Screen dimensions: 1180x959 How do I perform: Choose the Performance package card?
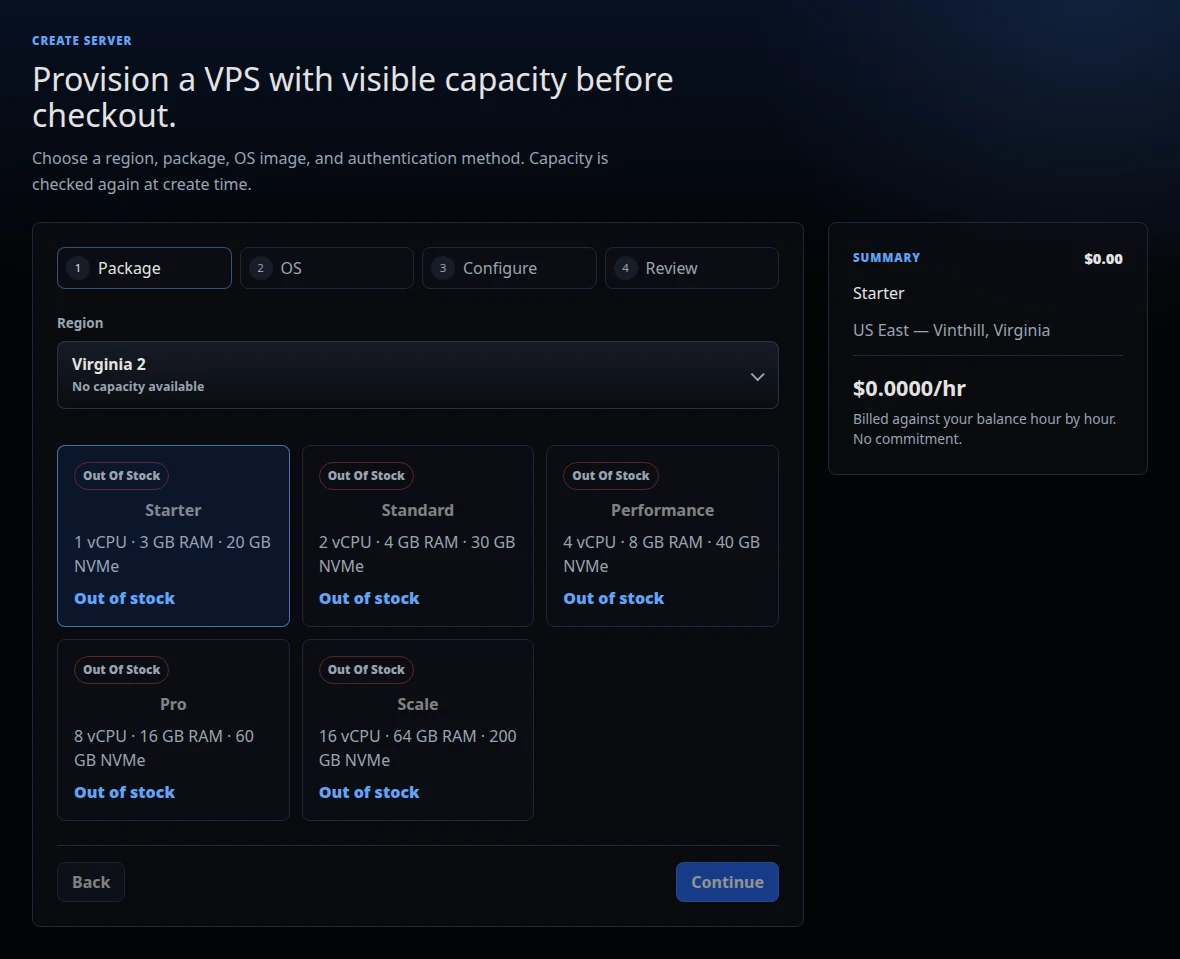tap(662, 536)
